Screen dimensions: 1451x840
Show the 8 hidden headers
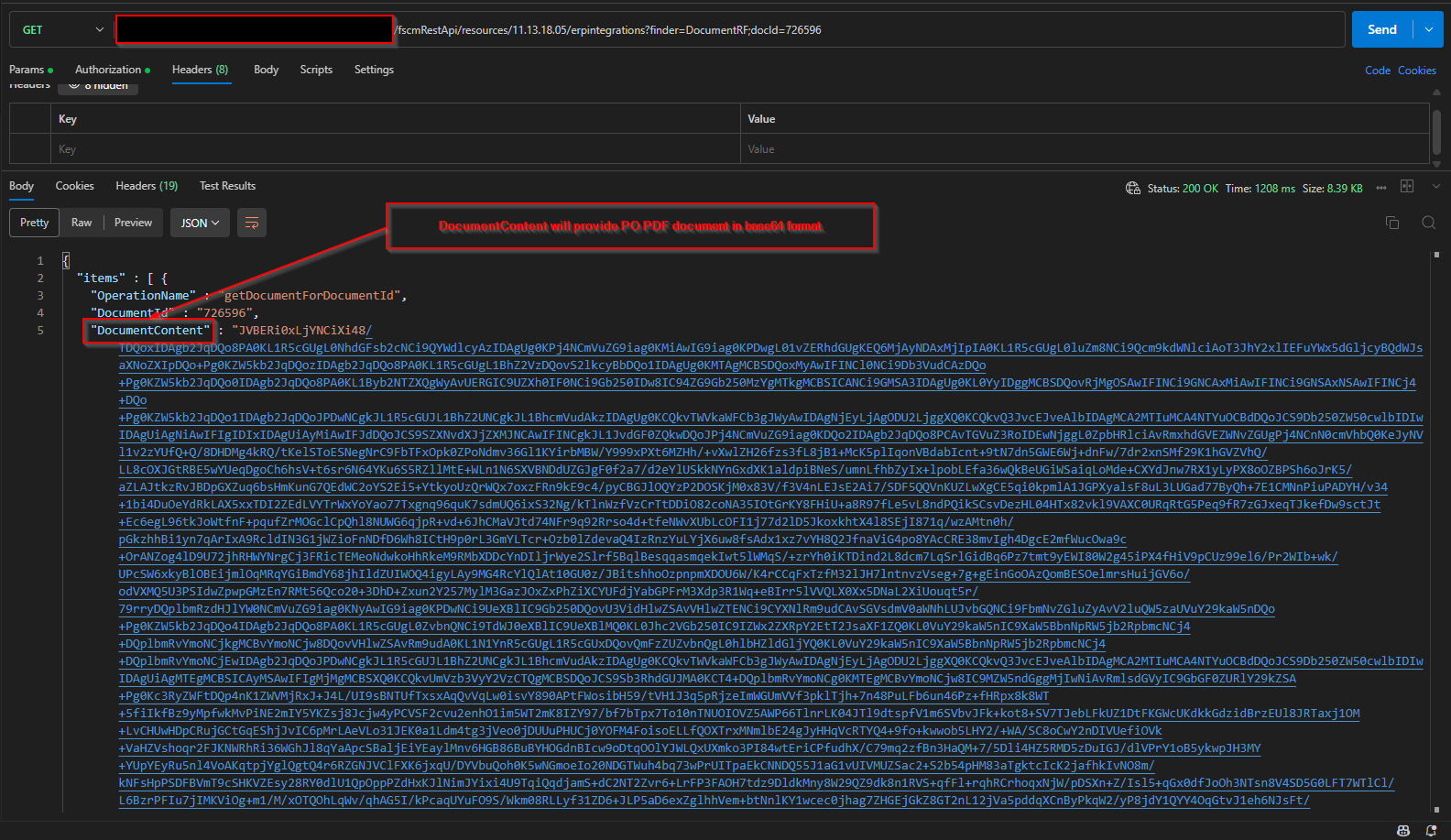pos(99,86)
